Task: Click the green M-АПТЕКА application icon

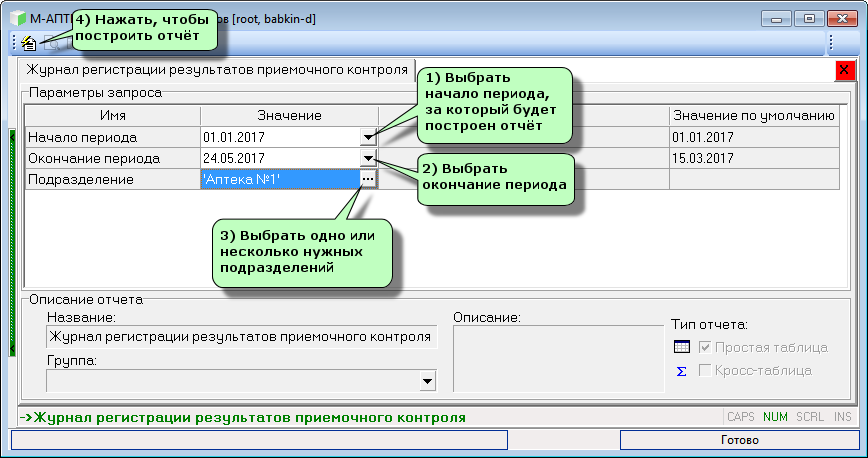Action: click(x=19, y=18)
